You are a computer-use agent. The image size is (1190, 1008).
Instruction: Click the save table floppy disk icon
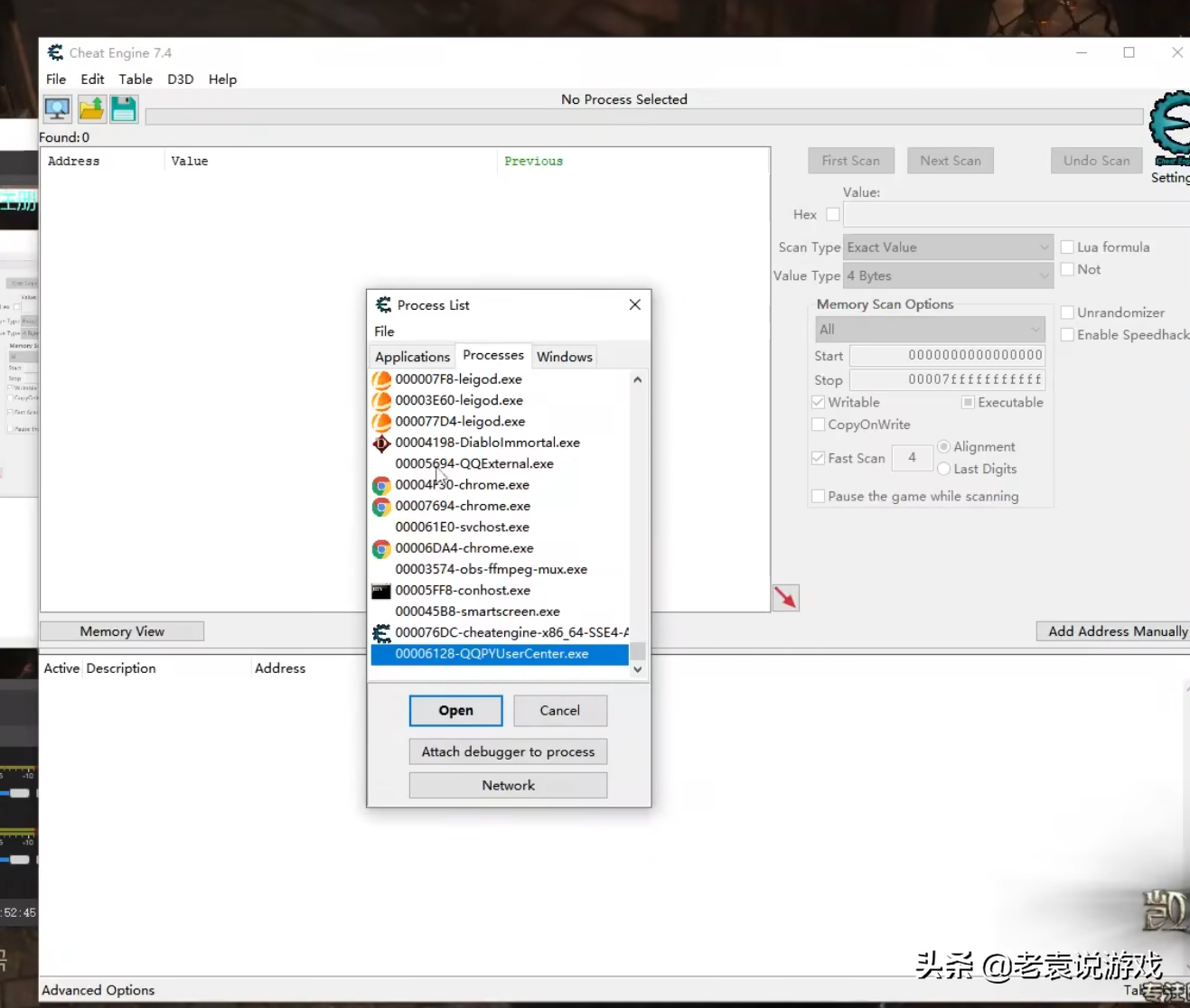pyautogui.click(x=124, y=109)
